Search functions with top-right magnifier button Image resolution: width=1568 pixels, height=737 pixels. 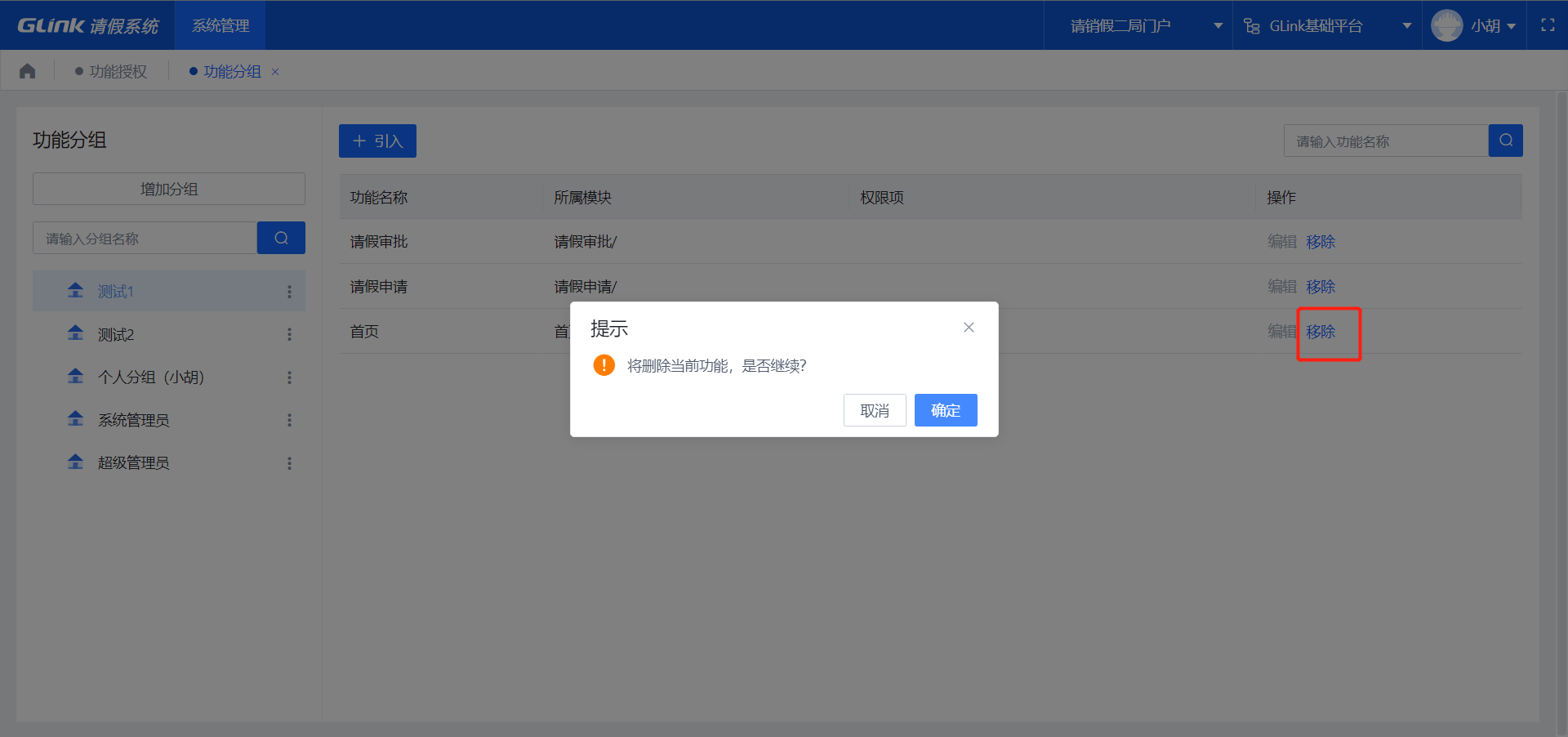click(1505, 141)
